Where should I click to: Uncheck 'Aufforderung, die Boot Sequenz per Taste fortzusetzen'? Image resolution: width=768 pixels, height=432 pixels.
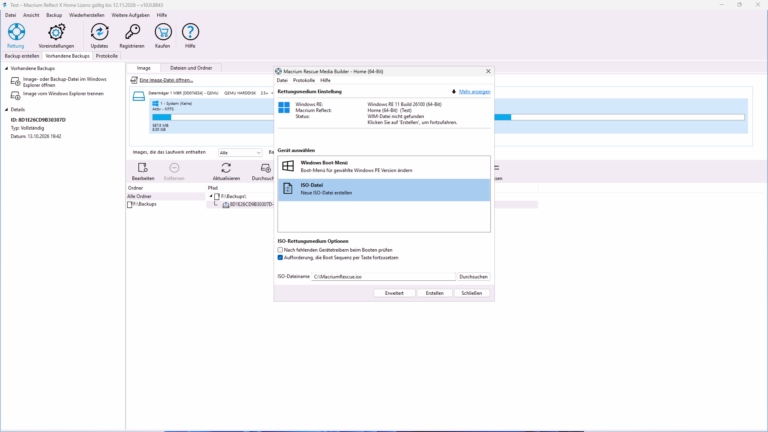(280, 258)
